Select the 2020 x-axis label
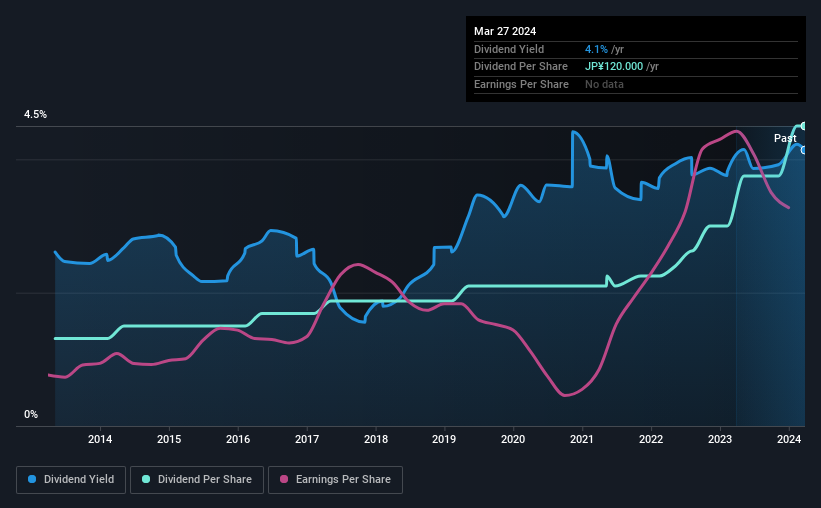821x508 pixels. point(513,439)
